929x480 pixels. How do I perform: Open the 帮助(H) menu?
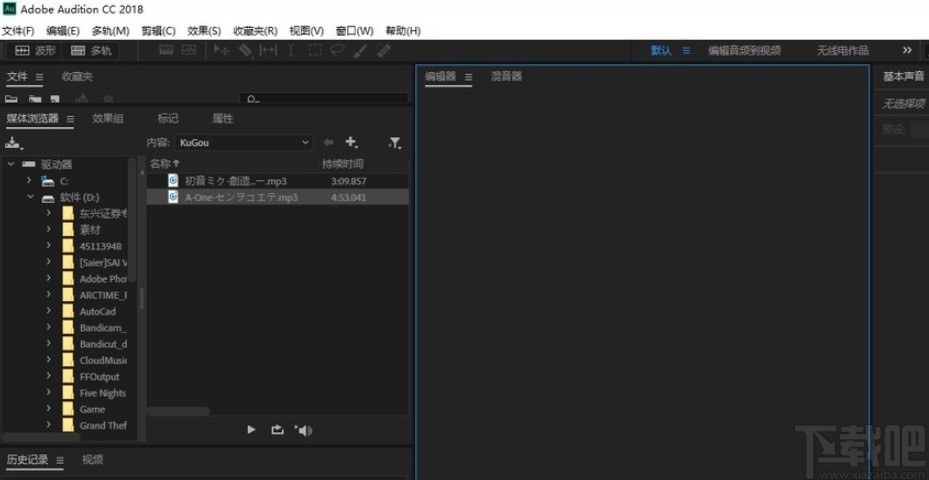pyautogui.click(x=403, y=31)
